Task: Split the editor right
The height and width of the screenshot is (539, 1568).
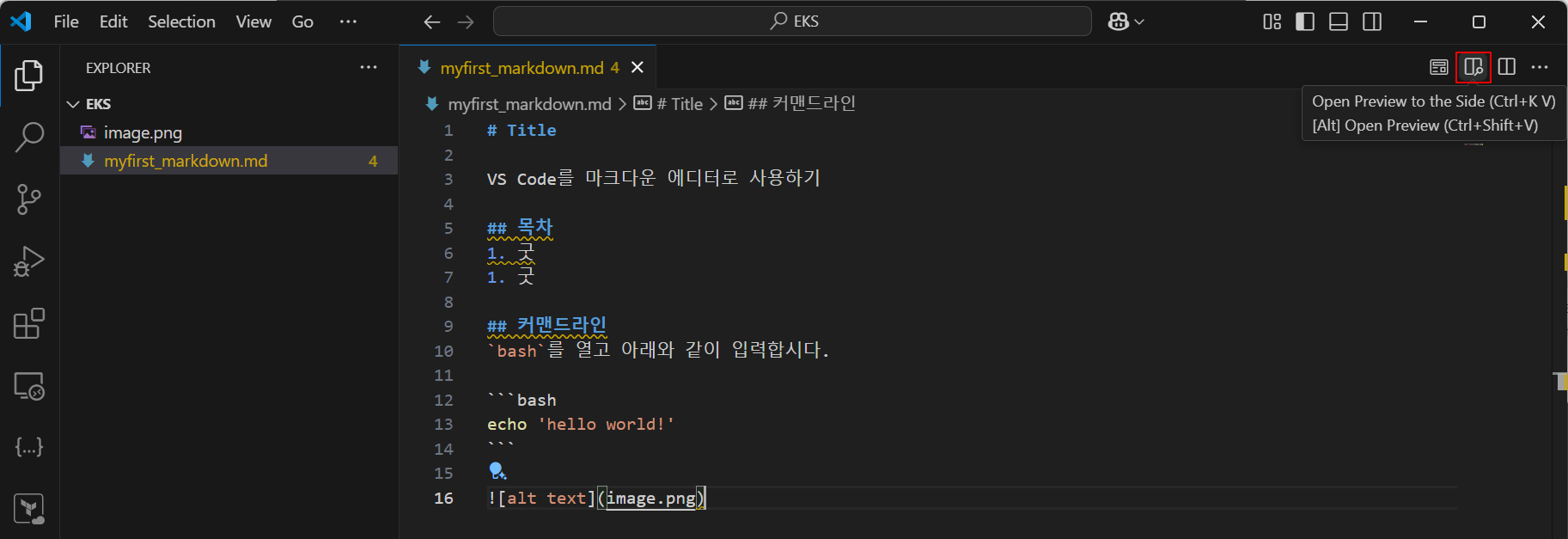Action: [x=1507, y=67]
